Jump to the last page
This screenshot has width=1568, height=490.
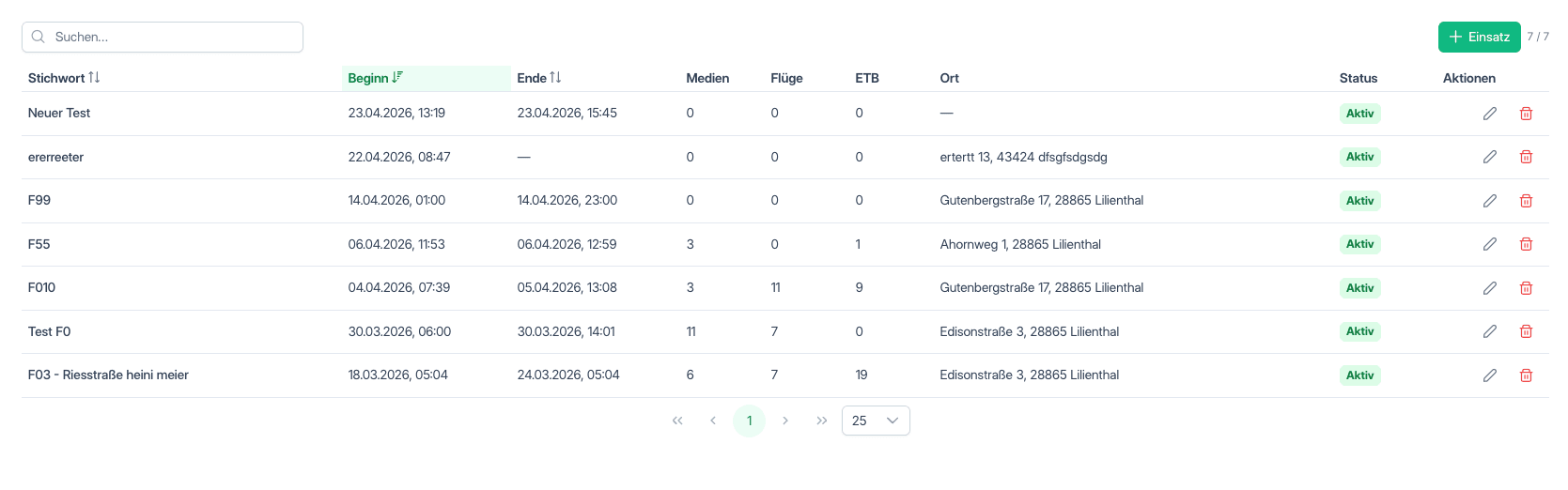coord(822,421)
